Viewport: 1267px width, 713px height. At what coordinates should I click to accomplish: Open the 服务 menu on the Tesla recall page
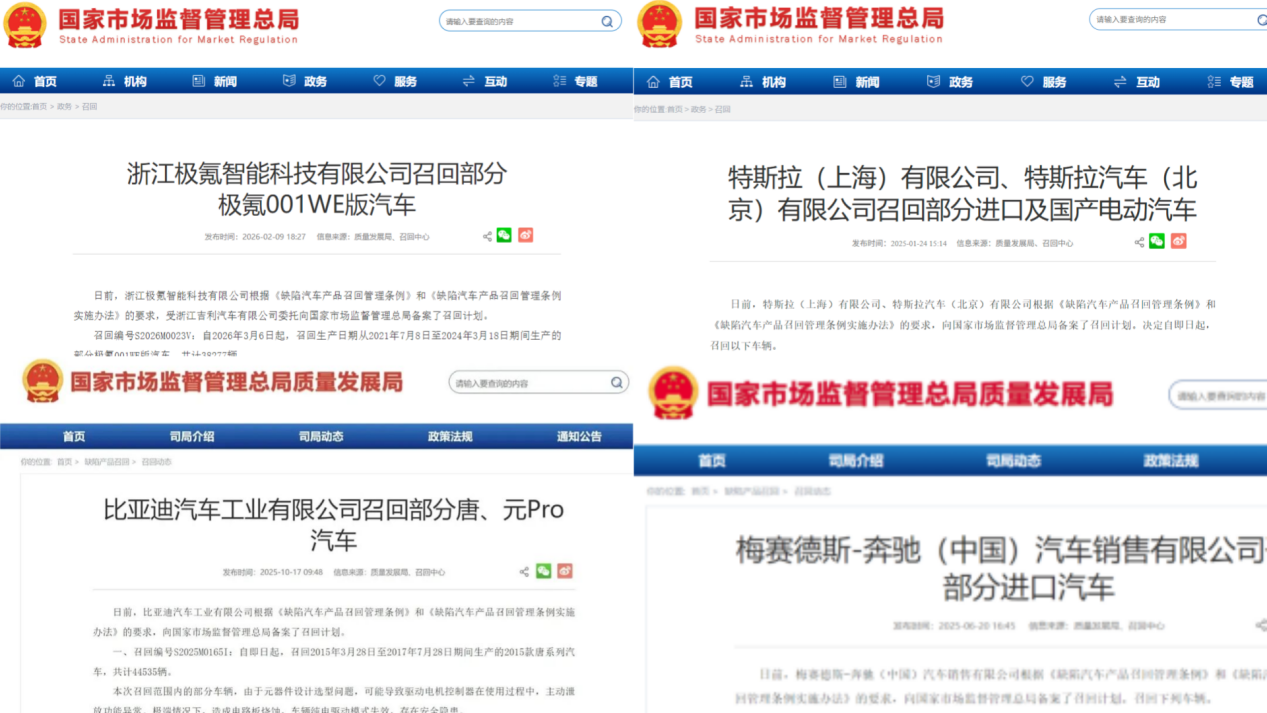(x=1043, y=82)
